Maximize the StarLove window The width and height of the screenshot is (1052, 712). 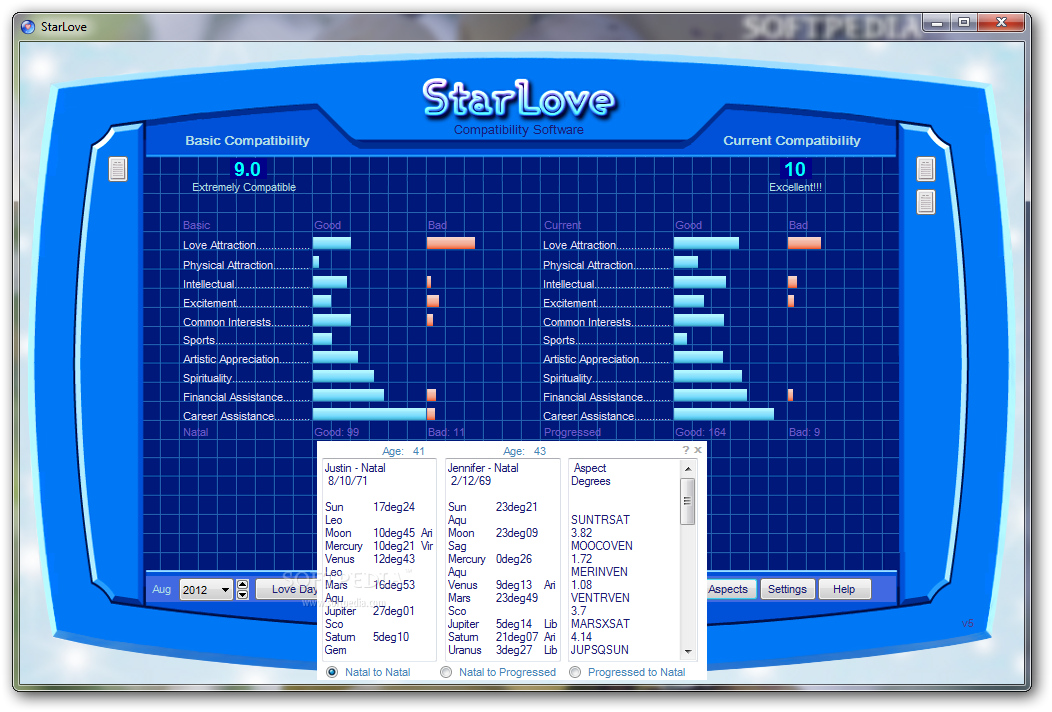click(x=964, y=23)
